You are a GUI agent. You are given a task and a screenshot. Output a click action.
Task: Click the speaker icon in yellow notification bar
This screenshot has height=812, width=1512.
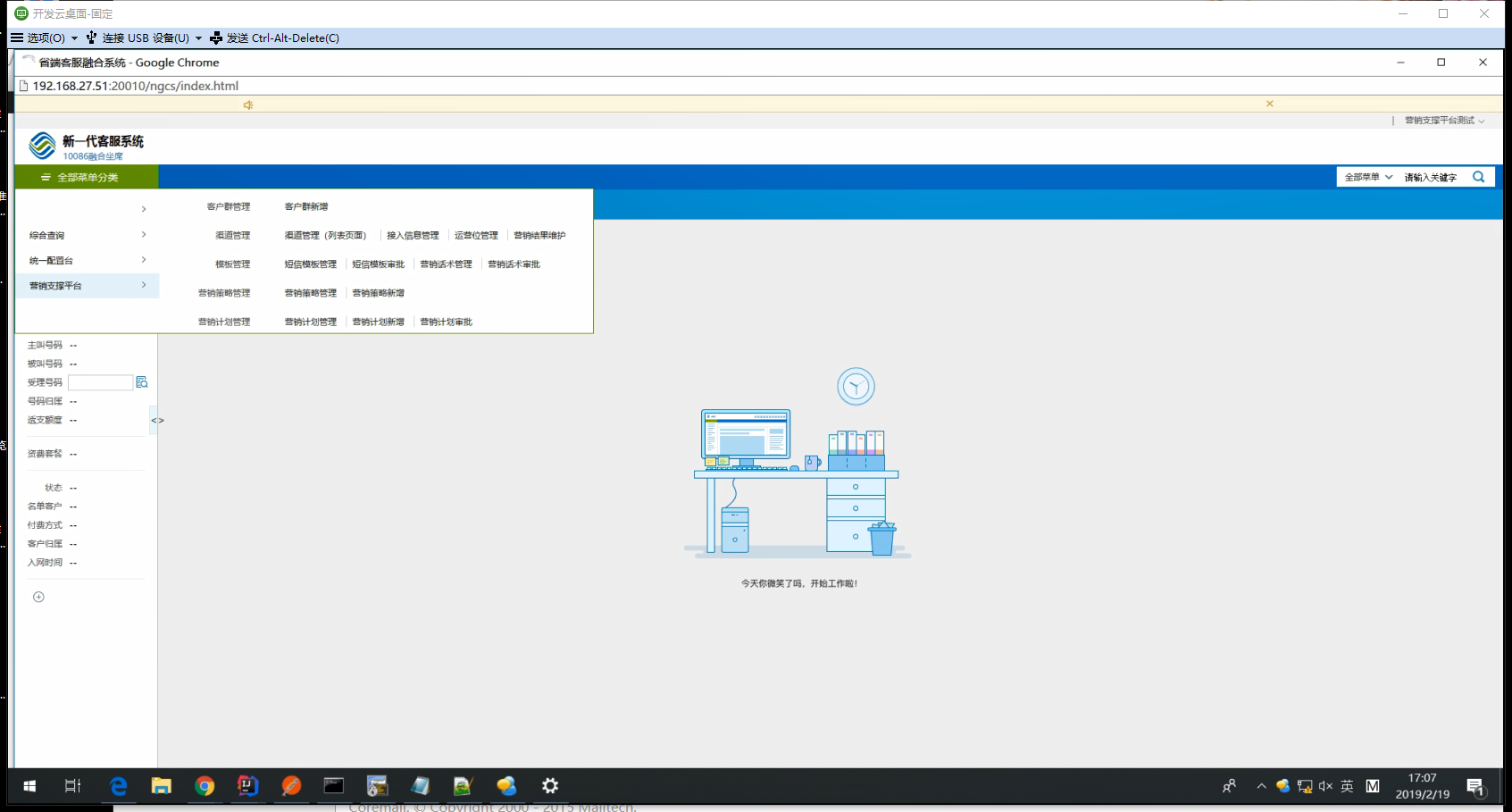click(248, 105)
